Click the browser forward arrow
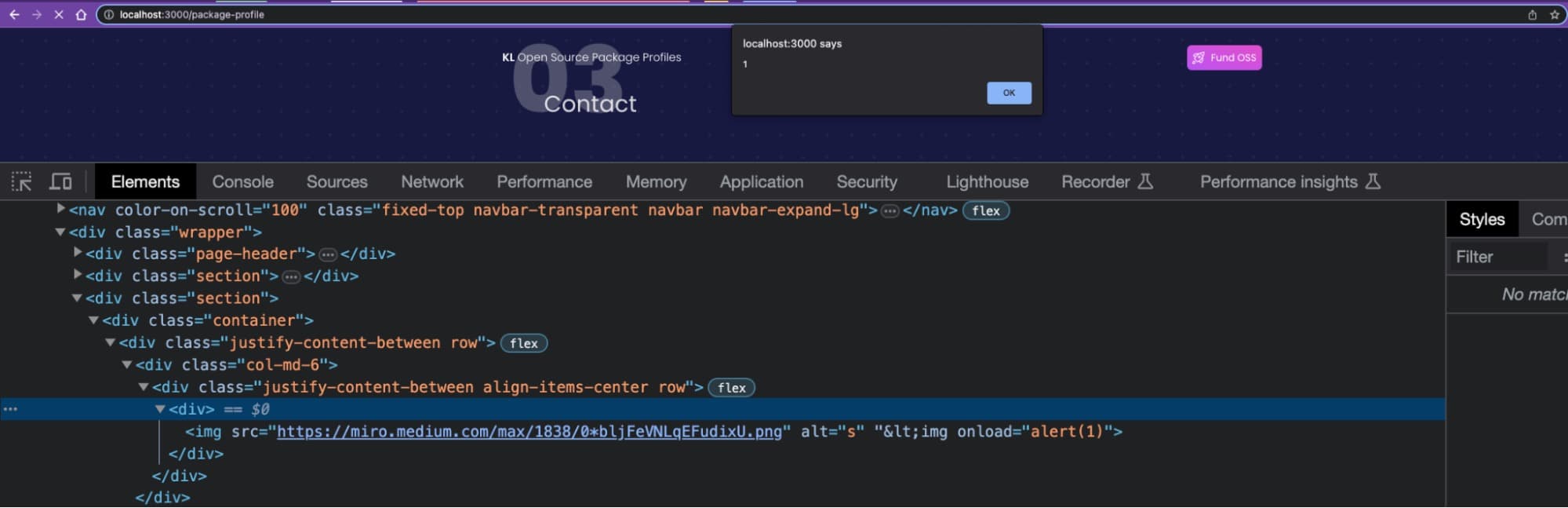The width and height of the screenshot is (1568, 508). point(36,14)
